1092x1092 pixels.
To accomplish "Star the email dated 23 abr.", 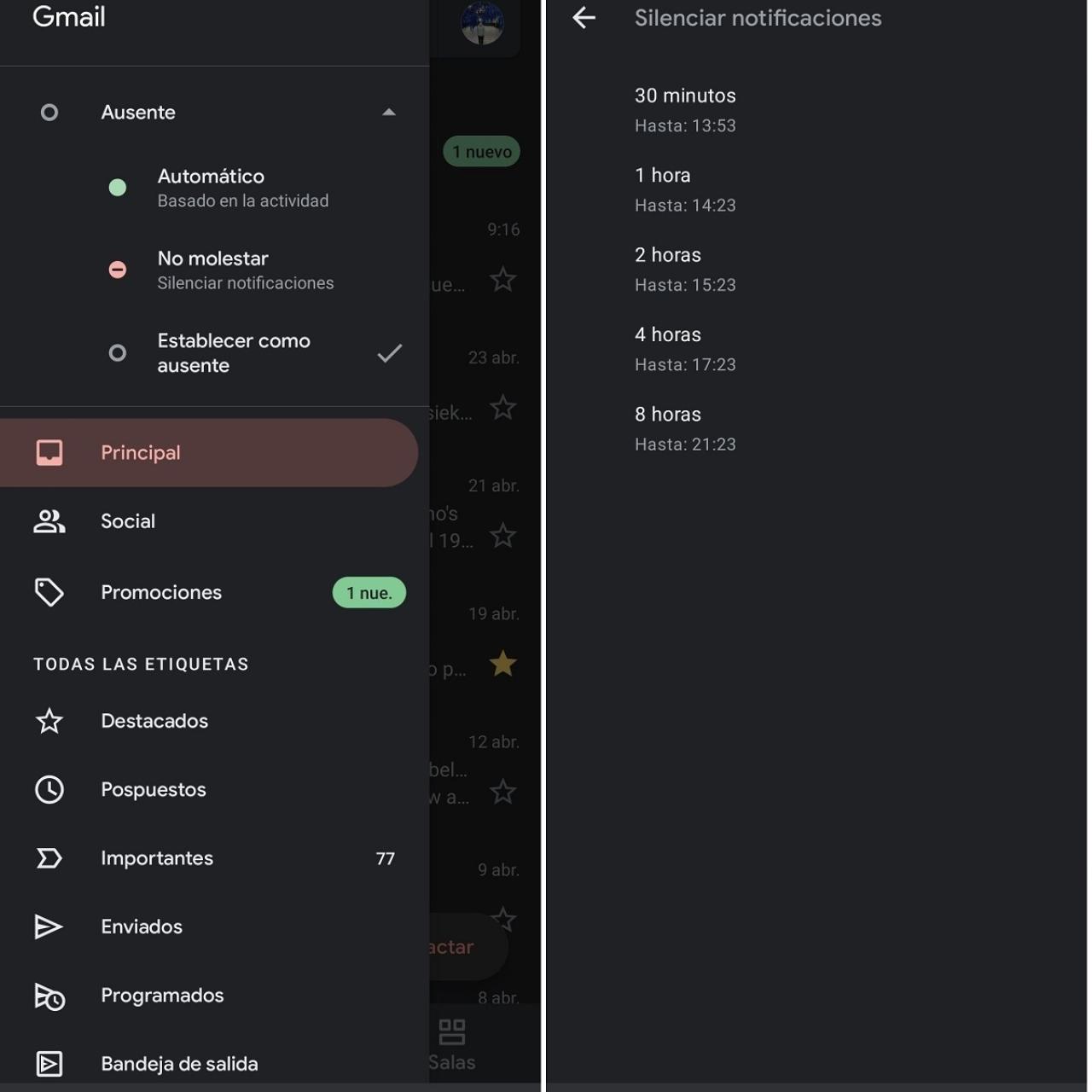I will pos(502,408).
